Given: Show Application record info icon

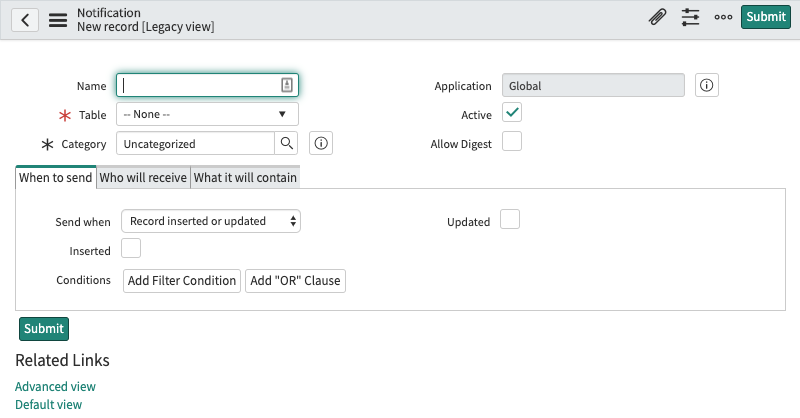Looking at the screenshot, I should point(707,85).
